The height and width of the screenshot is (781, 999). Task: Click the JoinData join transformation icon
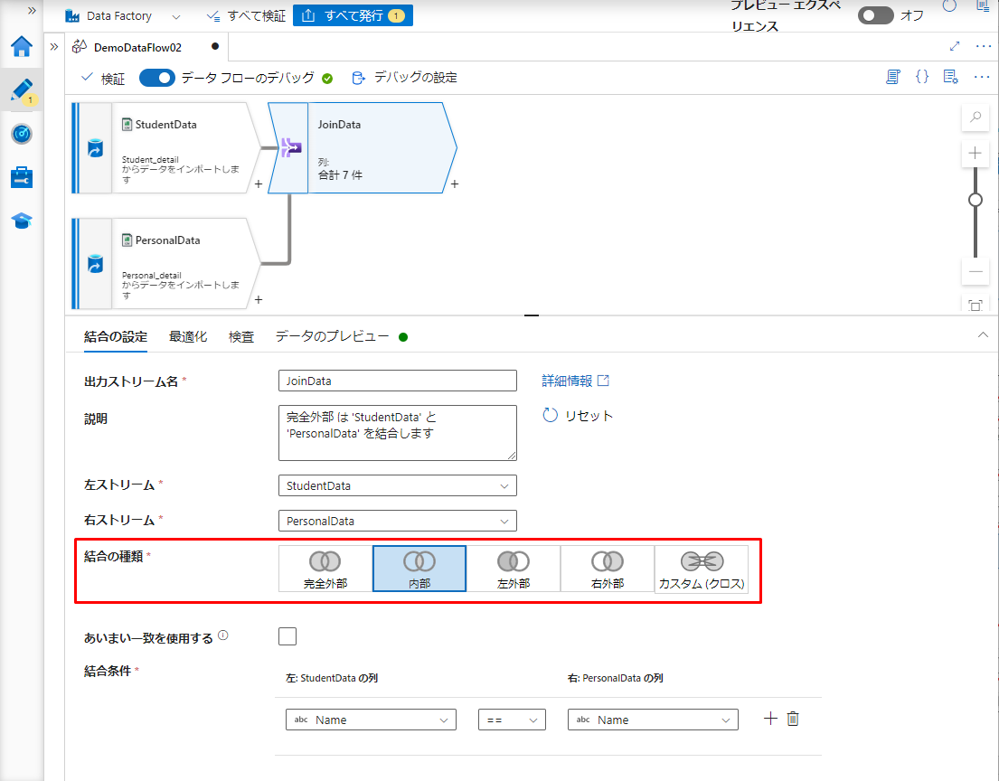pos(291,148)
